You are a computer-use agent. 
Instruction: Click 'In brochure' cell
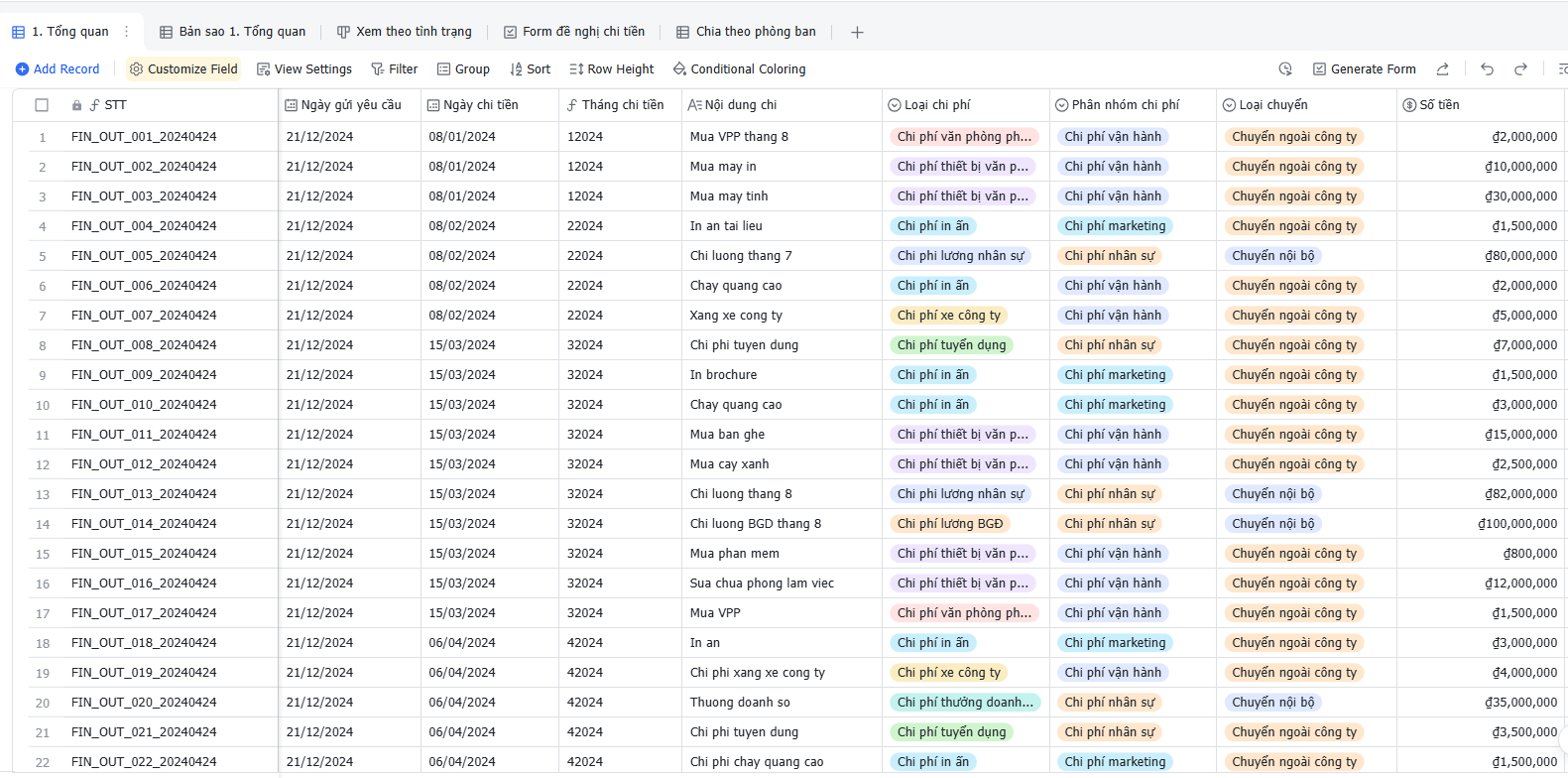(782, 375)
